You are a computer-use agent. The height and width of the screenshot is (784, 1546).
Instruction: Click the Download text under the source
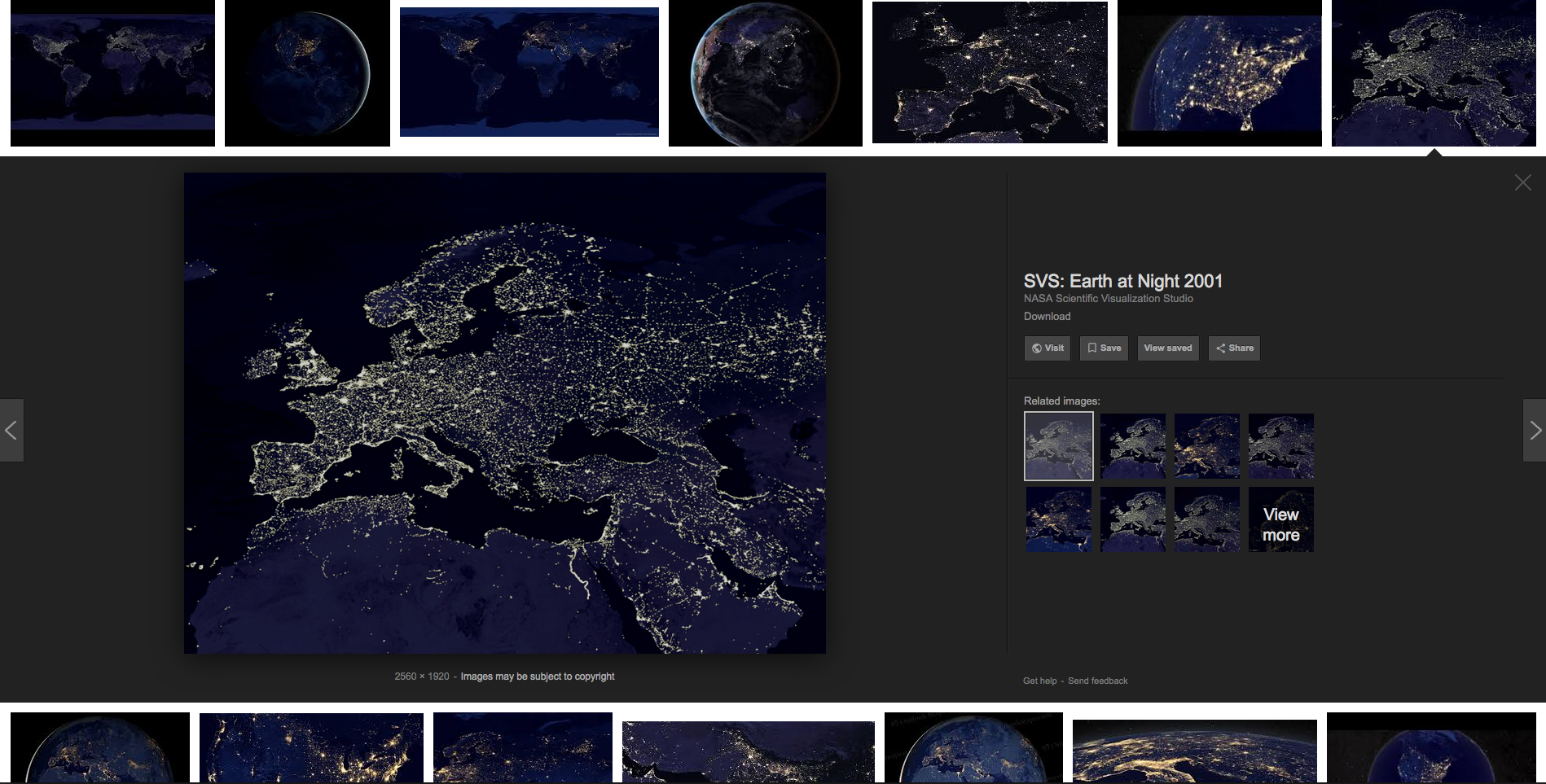tap(1048, 317)
